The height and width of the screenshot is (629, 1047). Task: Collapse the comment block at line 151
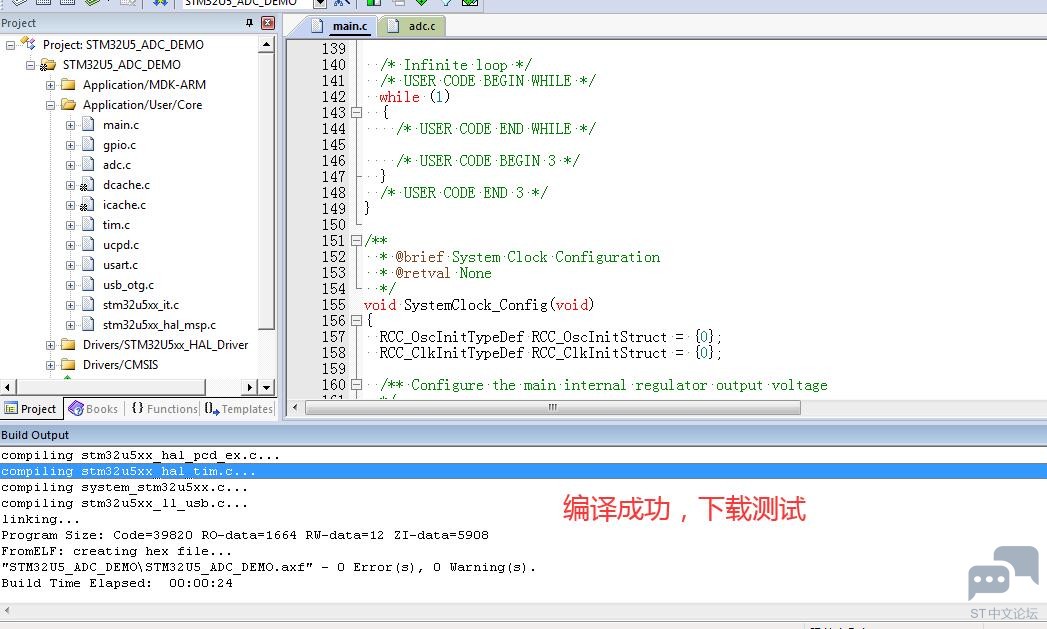click(357, 240)
